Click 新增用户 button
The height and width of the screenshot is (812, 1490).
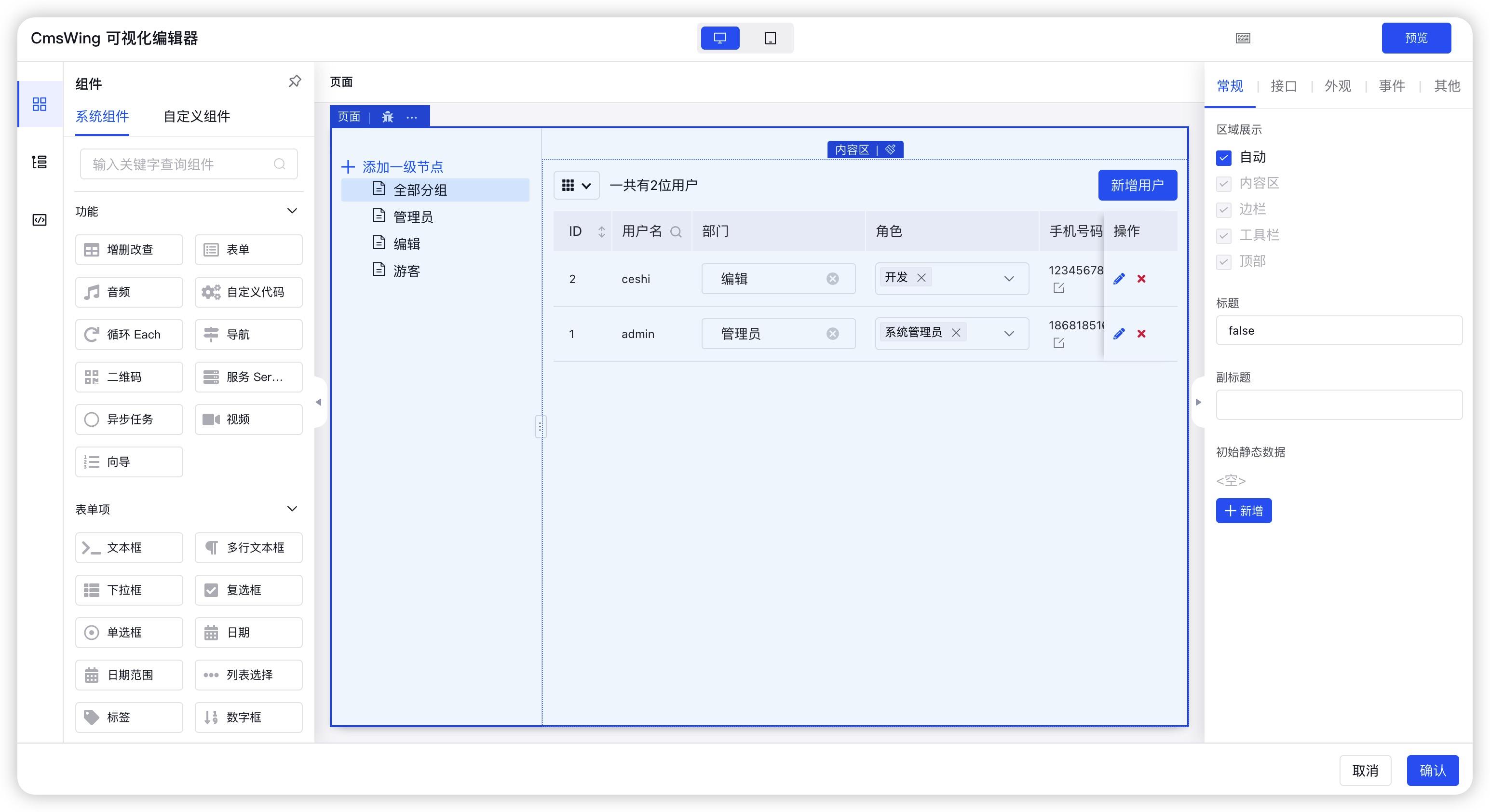(x=1137, y=185)
